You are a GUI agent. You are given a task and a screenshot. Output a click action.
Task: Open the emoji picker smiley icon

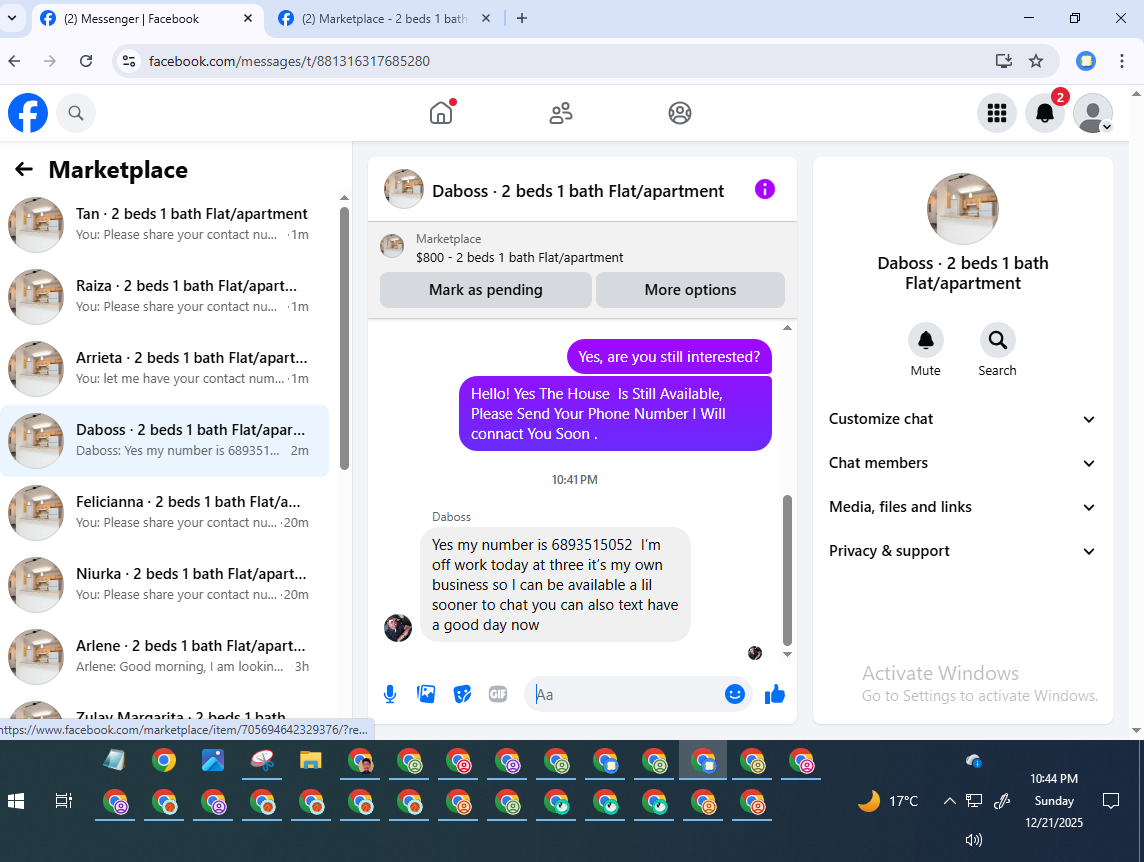(735, 694)
